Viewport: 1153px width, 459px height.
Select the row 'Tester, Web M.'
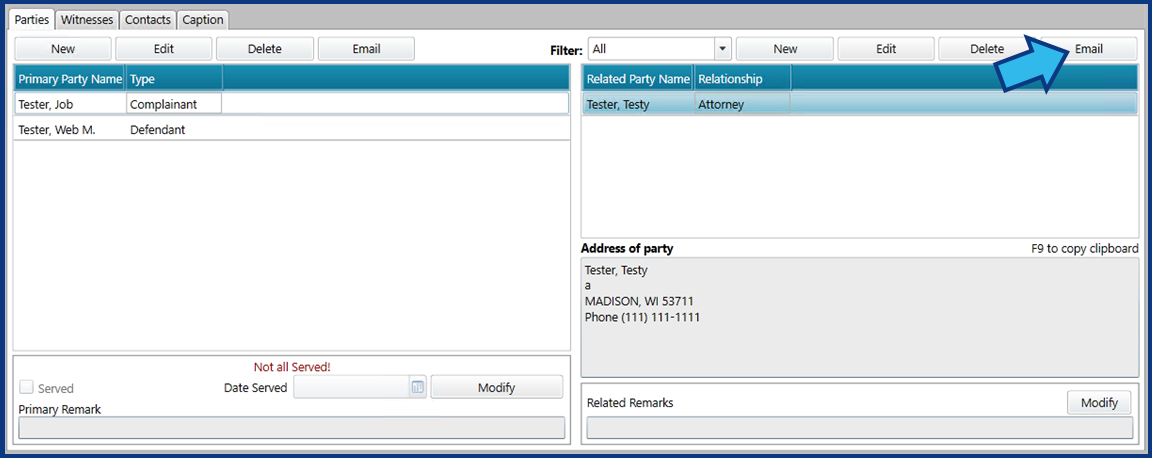291,129
